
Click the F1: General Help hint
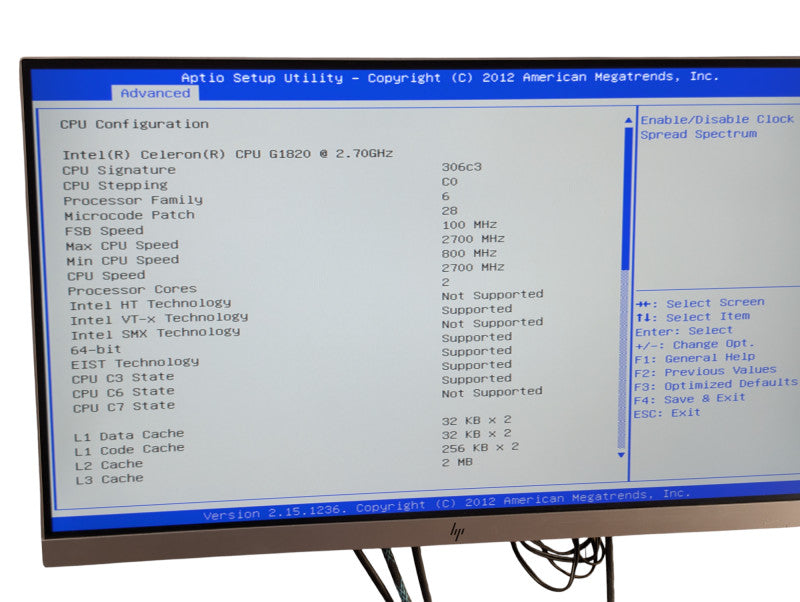[x=695, y=358]
